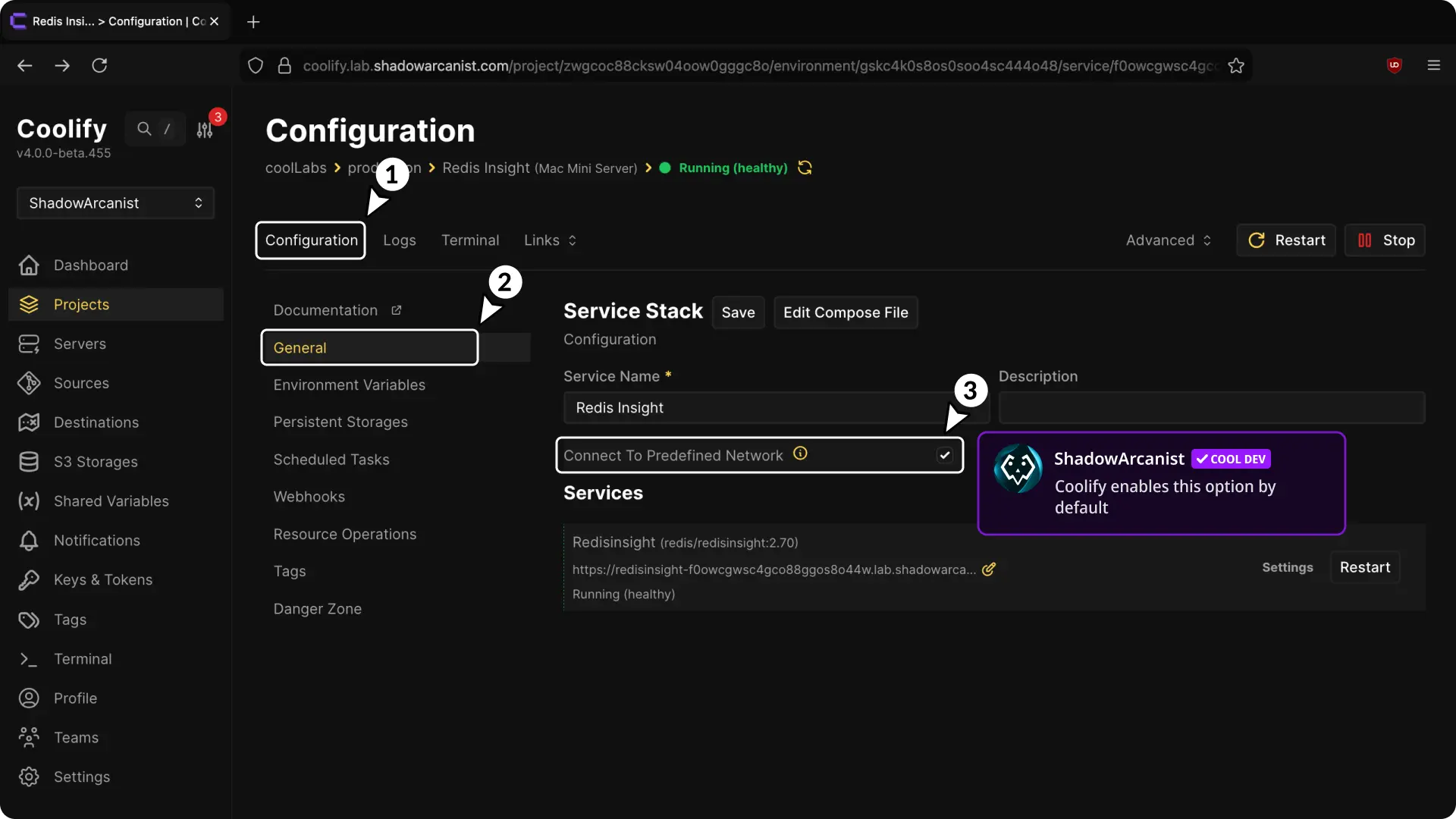This screenshot has height=819, width=1456.
Task: Click the Description input field
Action: tap(1211, 408)
